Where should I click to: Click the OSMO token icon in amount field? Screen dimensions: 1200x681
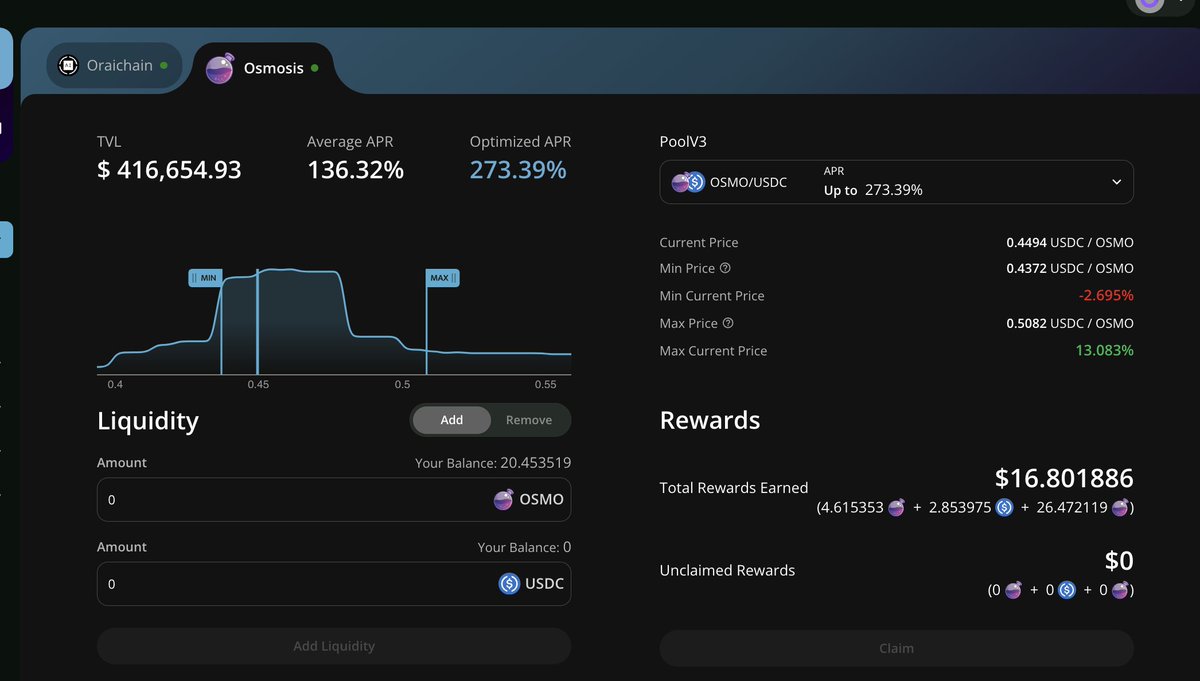[x=504, y=499]
